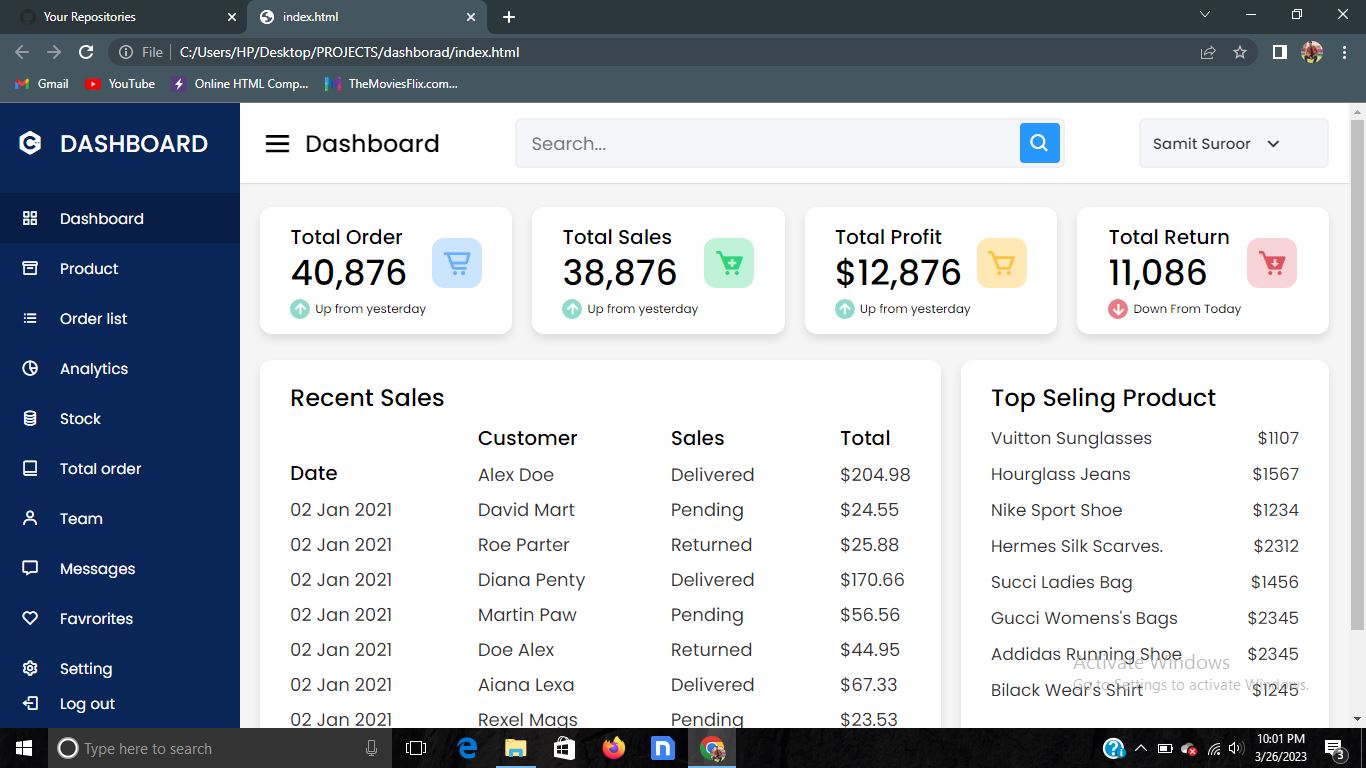Open the Product sidebar item

point(120,268)
